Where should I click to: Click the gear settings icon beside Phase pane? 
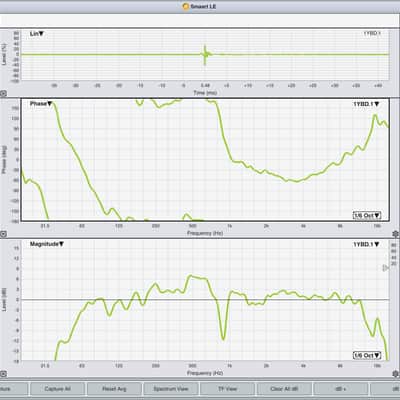coord(396,234)
